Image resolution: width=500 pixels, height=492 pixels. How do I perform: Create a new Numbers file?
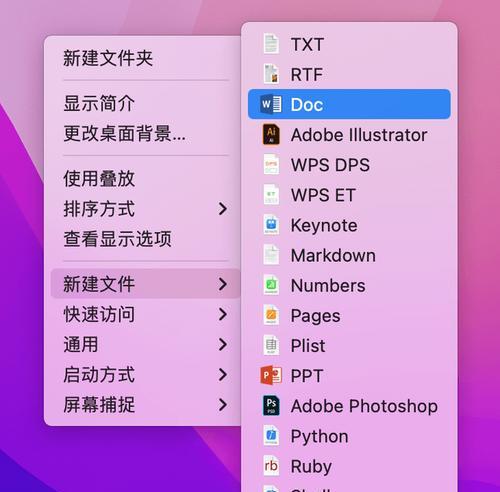point(349,285)
